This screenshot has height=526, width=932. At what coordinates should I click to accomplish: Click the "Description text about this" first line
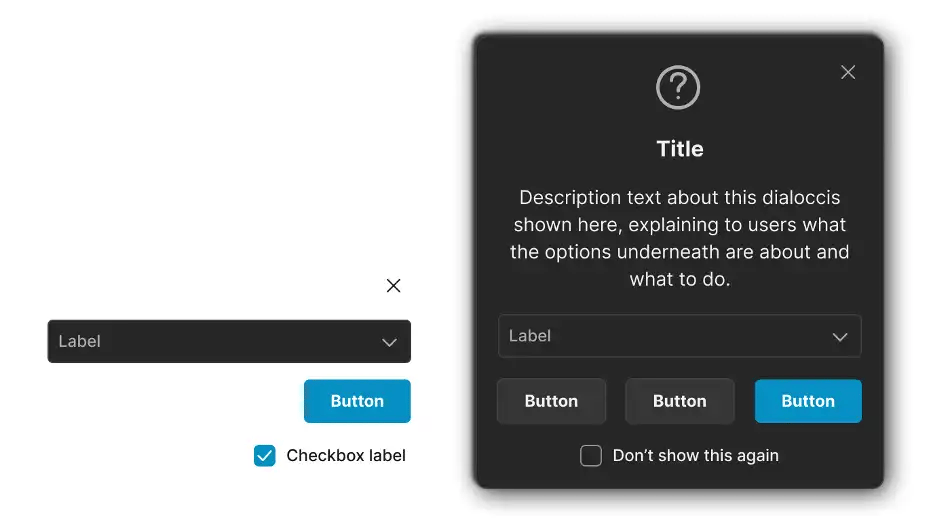[x=680, y=197]
